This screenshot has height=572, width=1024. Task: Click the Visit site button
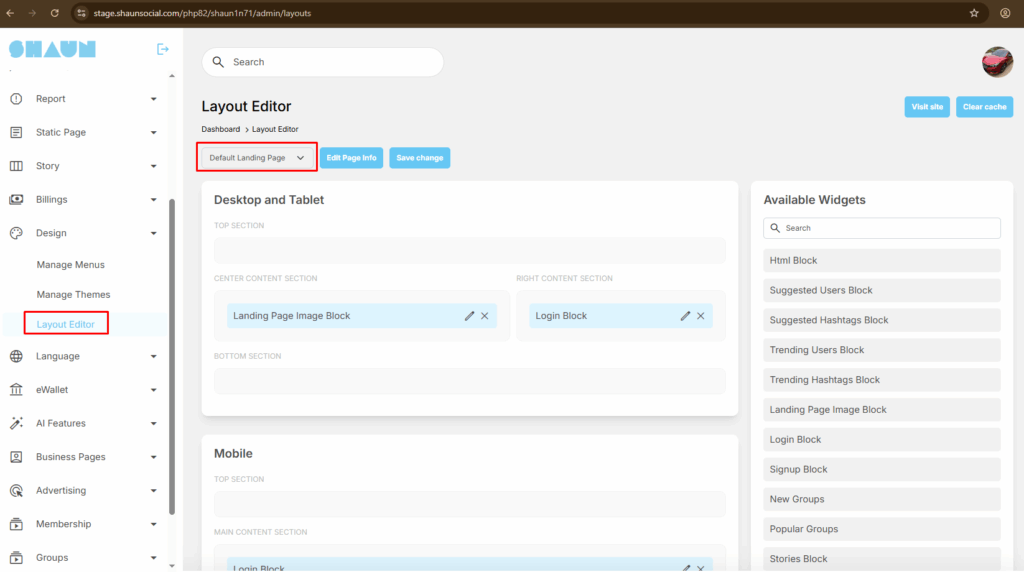pos(927,107)
